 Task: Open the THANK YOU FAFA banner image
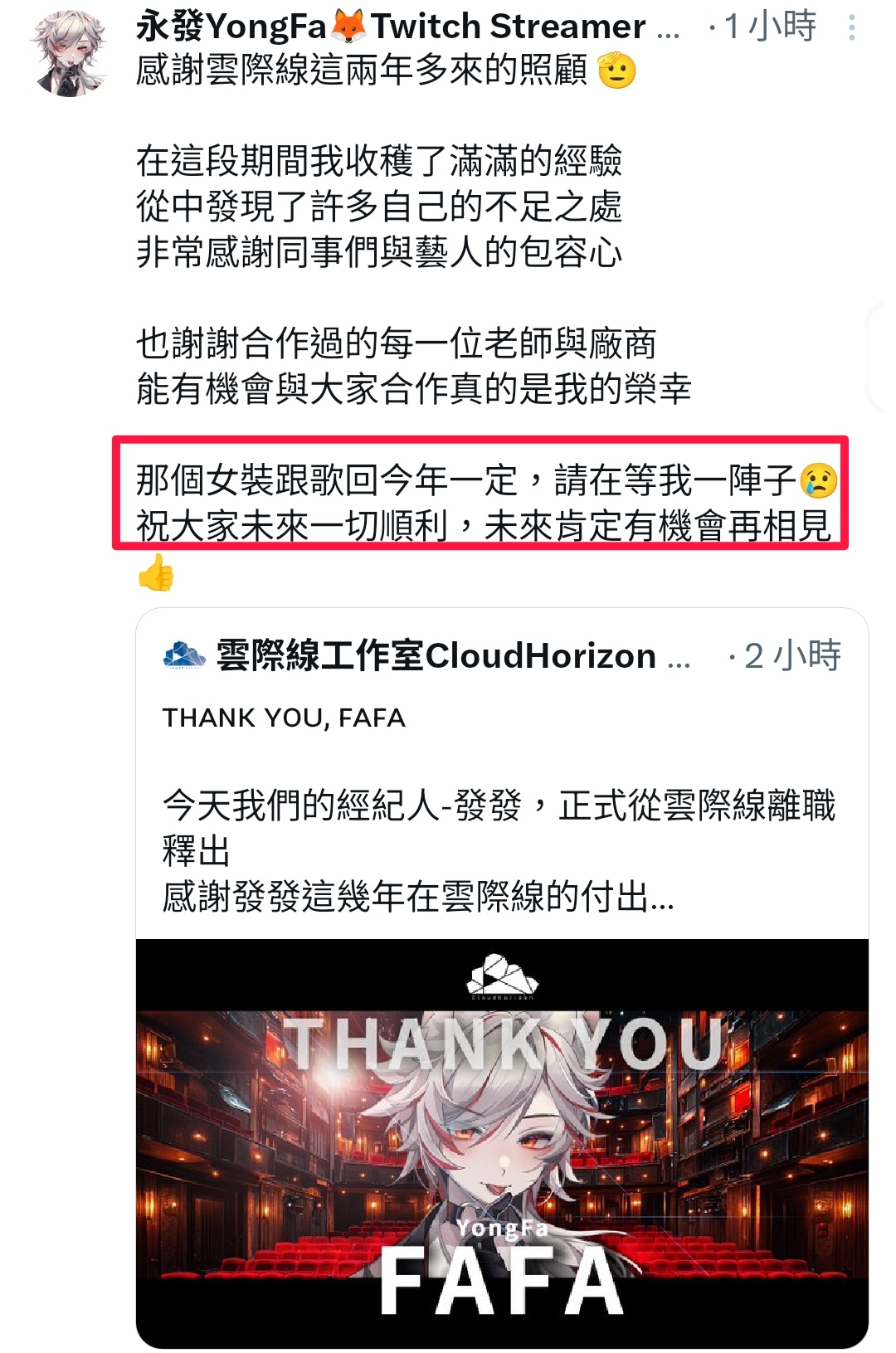(x=502, y=1143)
